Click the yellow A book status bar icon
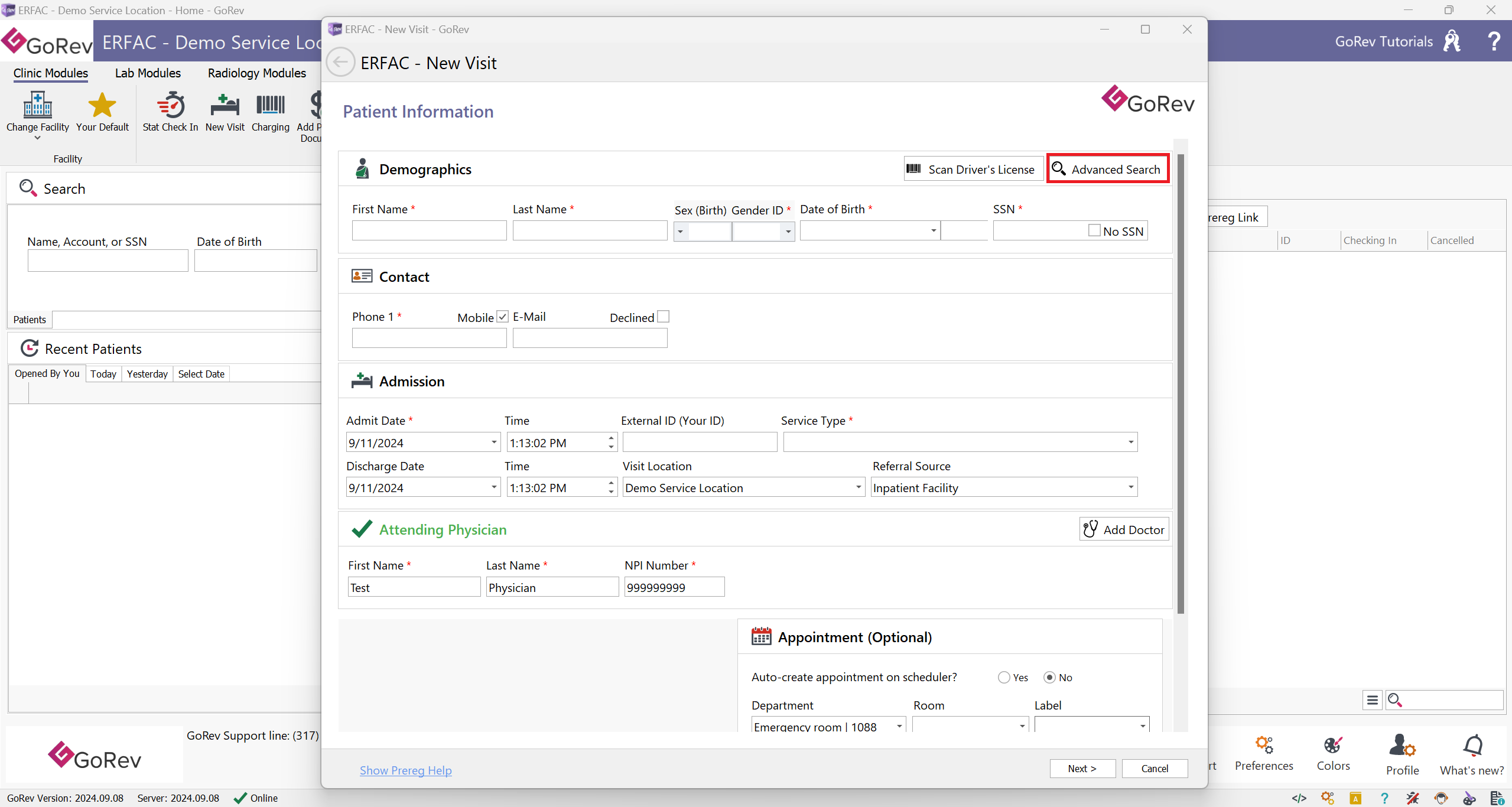Screen dimensions: 1512x807 [x=1355, y=798]
